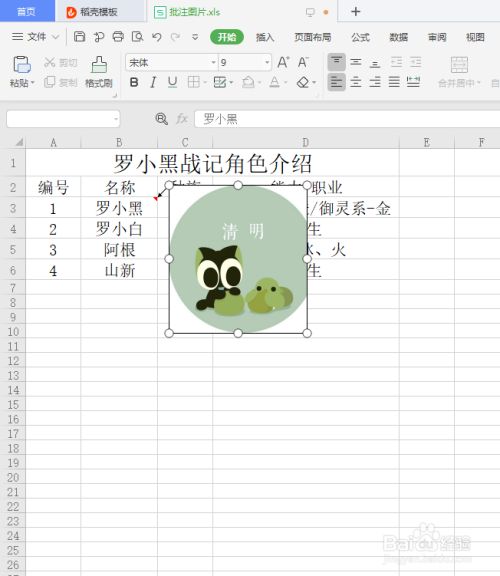This screenshot has height=576, width=500.
Task: Click the zoom magnifier icon beside fx
Action: click(x=161, y=119)
